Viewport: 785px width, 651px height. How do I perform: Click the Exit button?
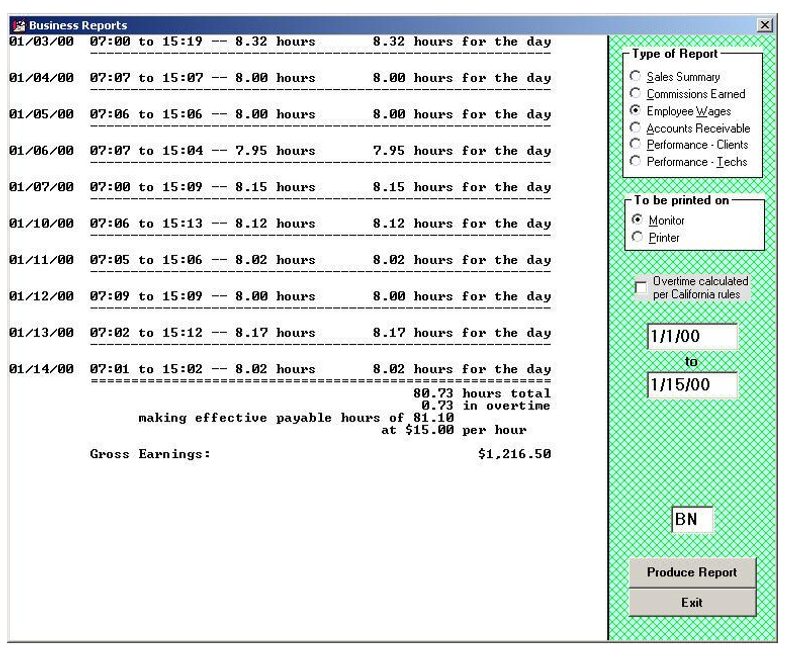coord(692,603)
